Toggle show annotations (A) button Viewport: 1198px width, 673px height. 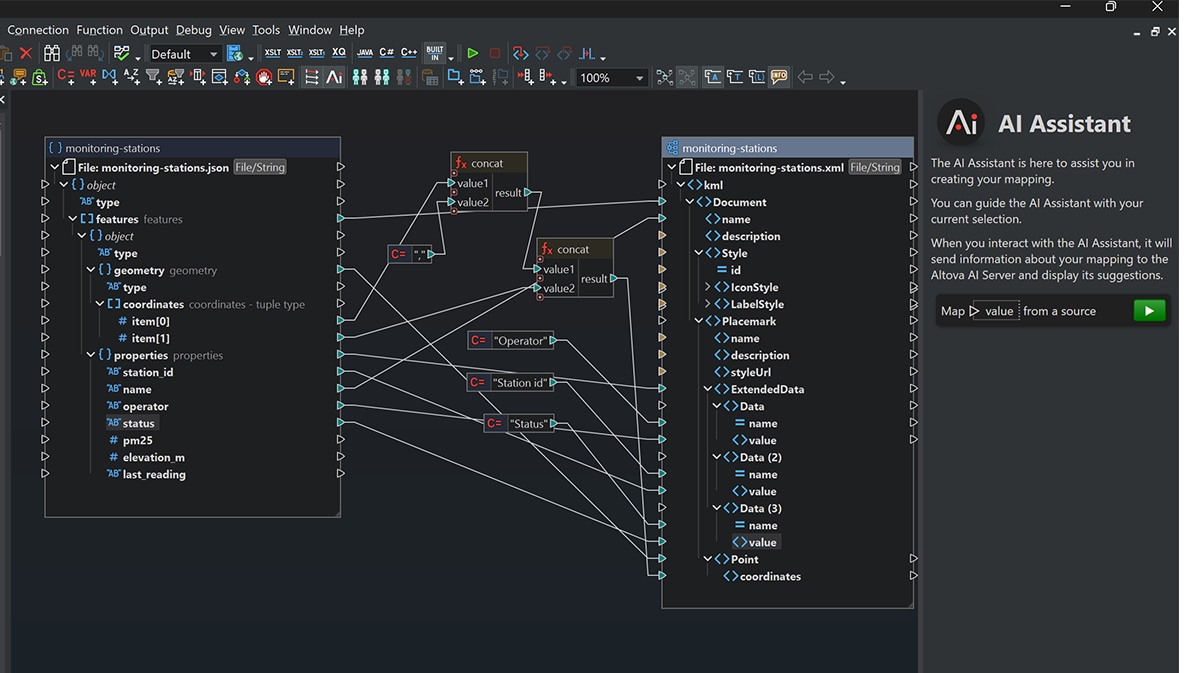(x=712, y=77)
